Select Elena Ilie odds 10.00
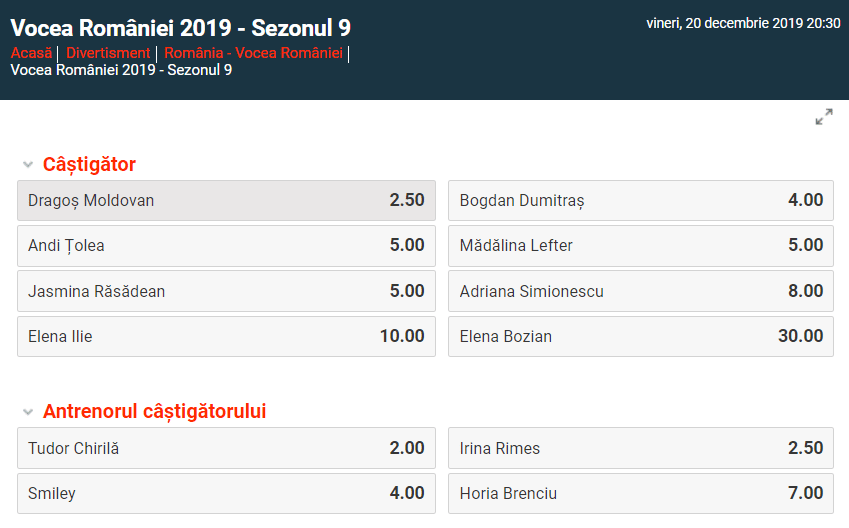This screenshot has width=849, height=528. (x=226, y=336)
